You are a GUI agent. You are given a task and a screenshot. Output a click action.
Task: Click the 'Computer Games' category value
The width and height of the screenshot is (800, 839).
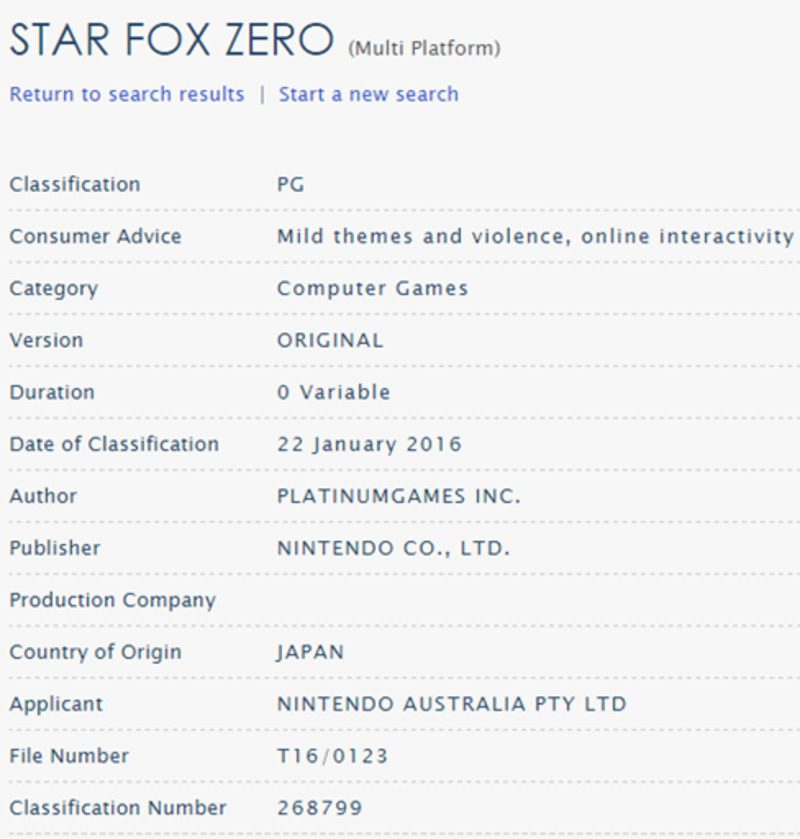click(x=372, y=288)
